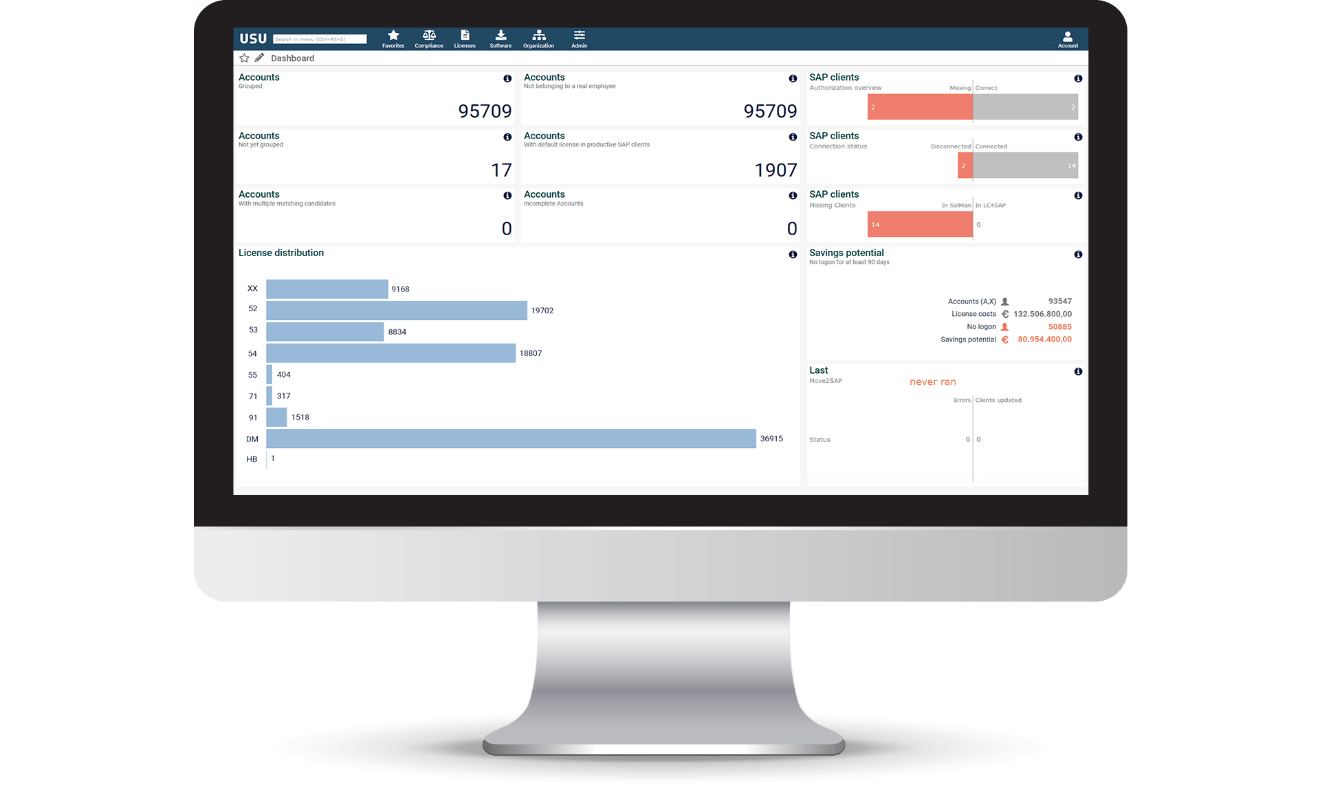Select the 53 license distribution bar

(x=325, y=331)
